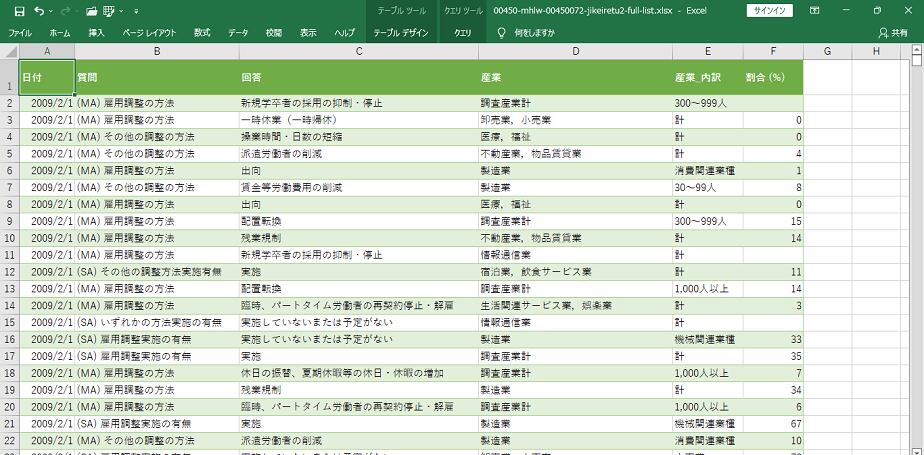The width and height of the screenshot is (924, 455).
Task: Click 情報通信業 in row 11
Action: point(575,255)
